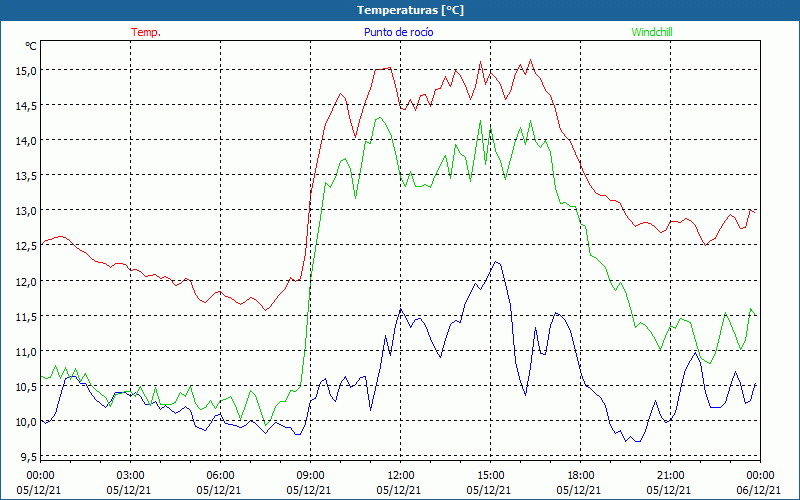
Task: Click the 12:00 time axis label
Action: (401, 475)
